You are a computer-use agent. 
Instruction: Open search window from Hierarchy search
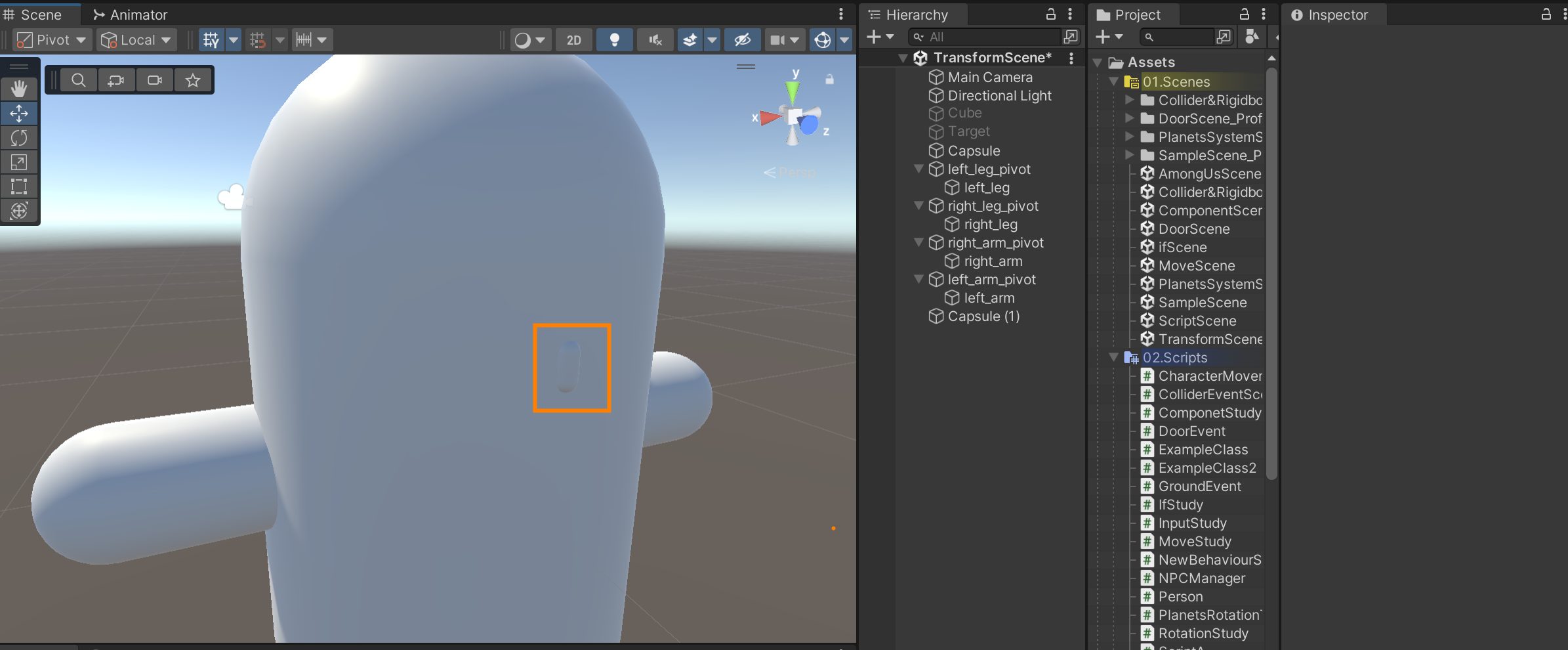[1071, 37]
